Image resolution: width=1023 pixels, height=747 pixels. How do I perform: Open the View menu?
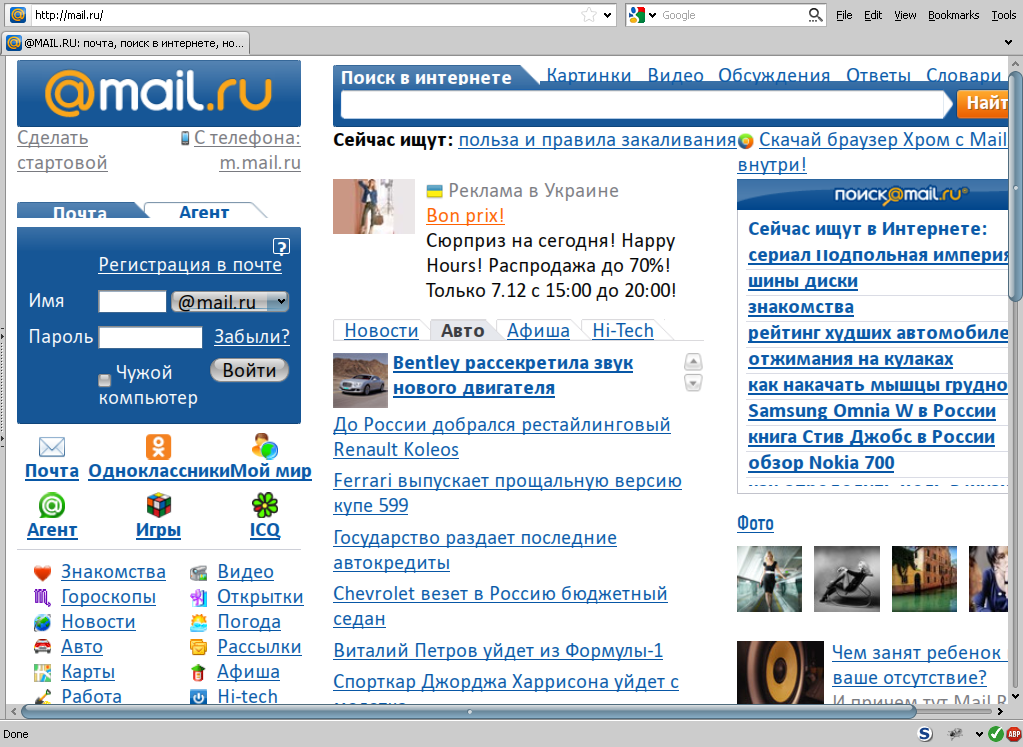click(x=905, y=15)
